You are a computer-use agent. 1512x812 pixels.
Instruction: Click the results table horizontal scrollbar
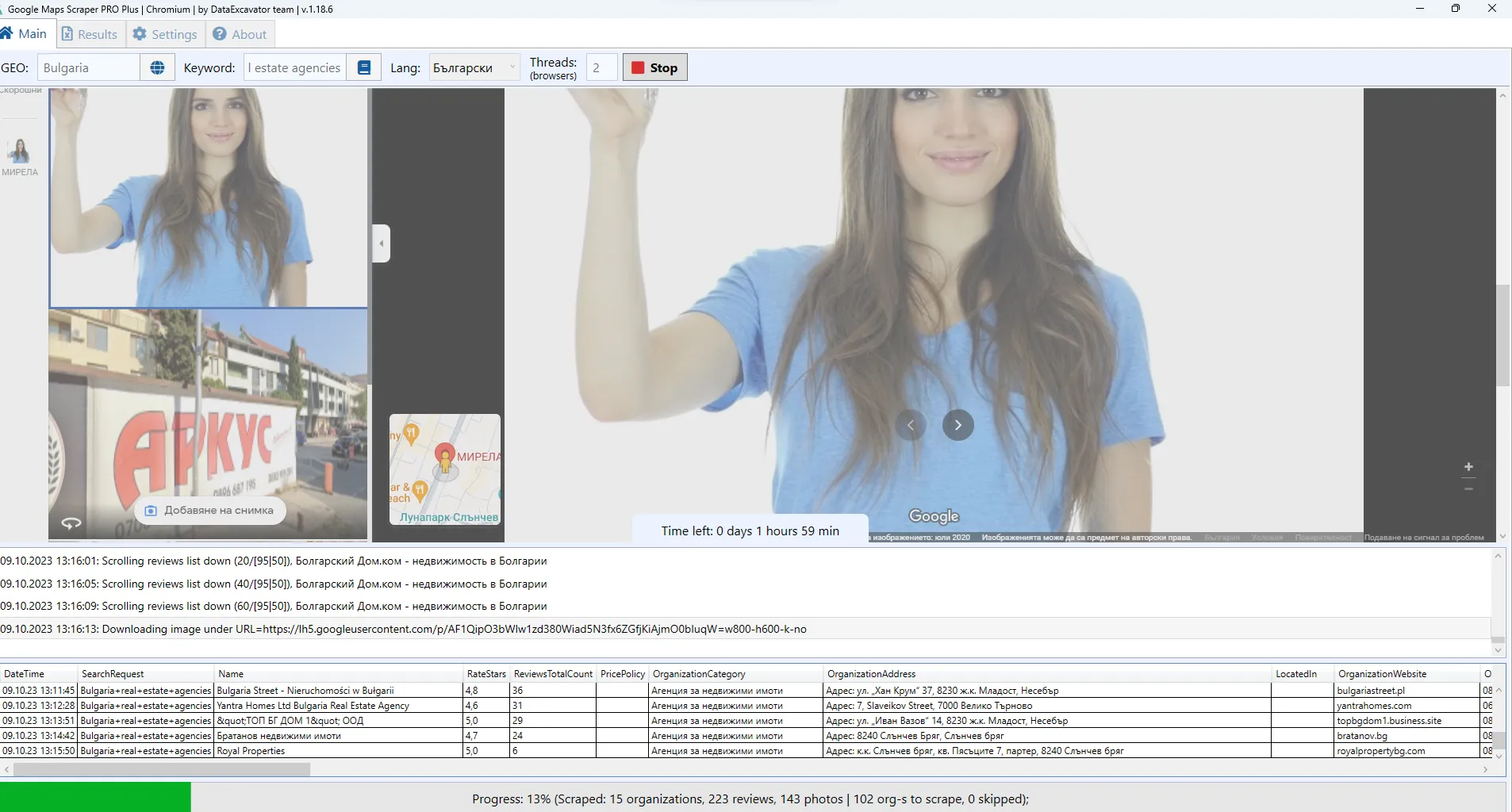[x=162, y=769]
